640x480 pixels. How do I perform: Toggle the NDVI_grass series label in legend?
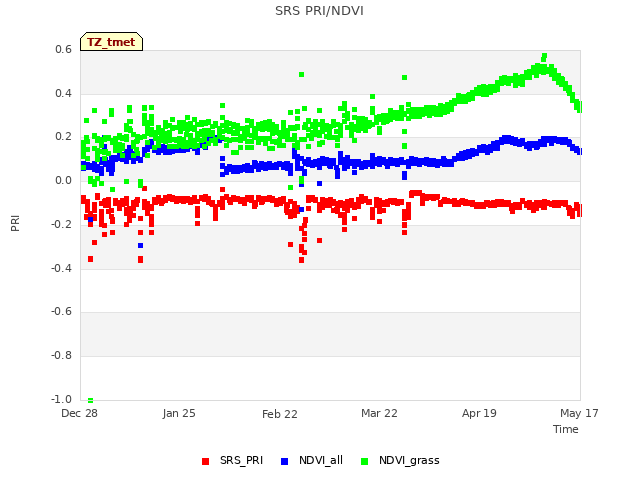coord(409,460)
